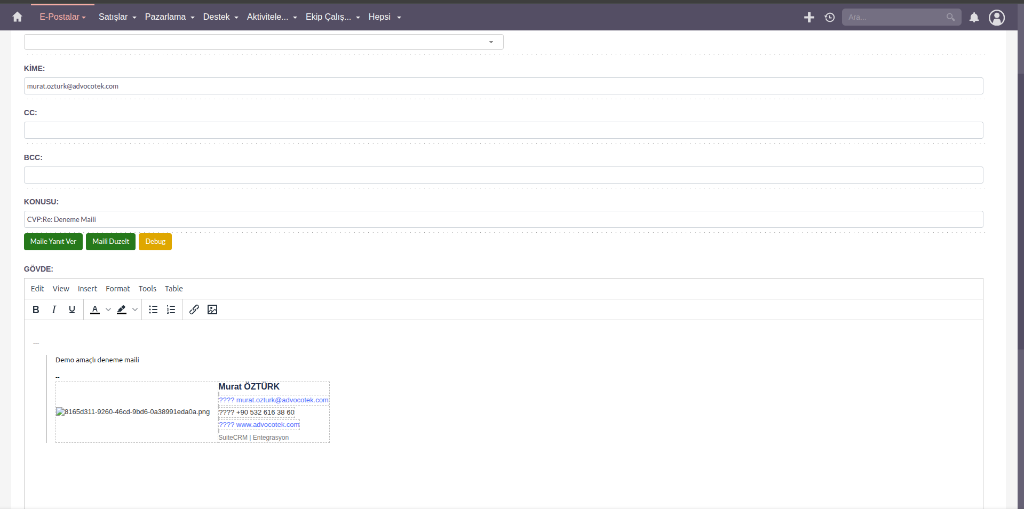This screenshot has height=509, width=1024.
Task: Click the Maili Düzelt button
Action: pyautogui.click(x=111, y=241)
